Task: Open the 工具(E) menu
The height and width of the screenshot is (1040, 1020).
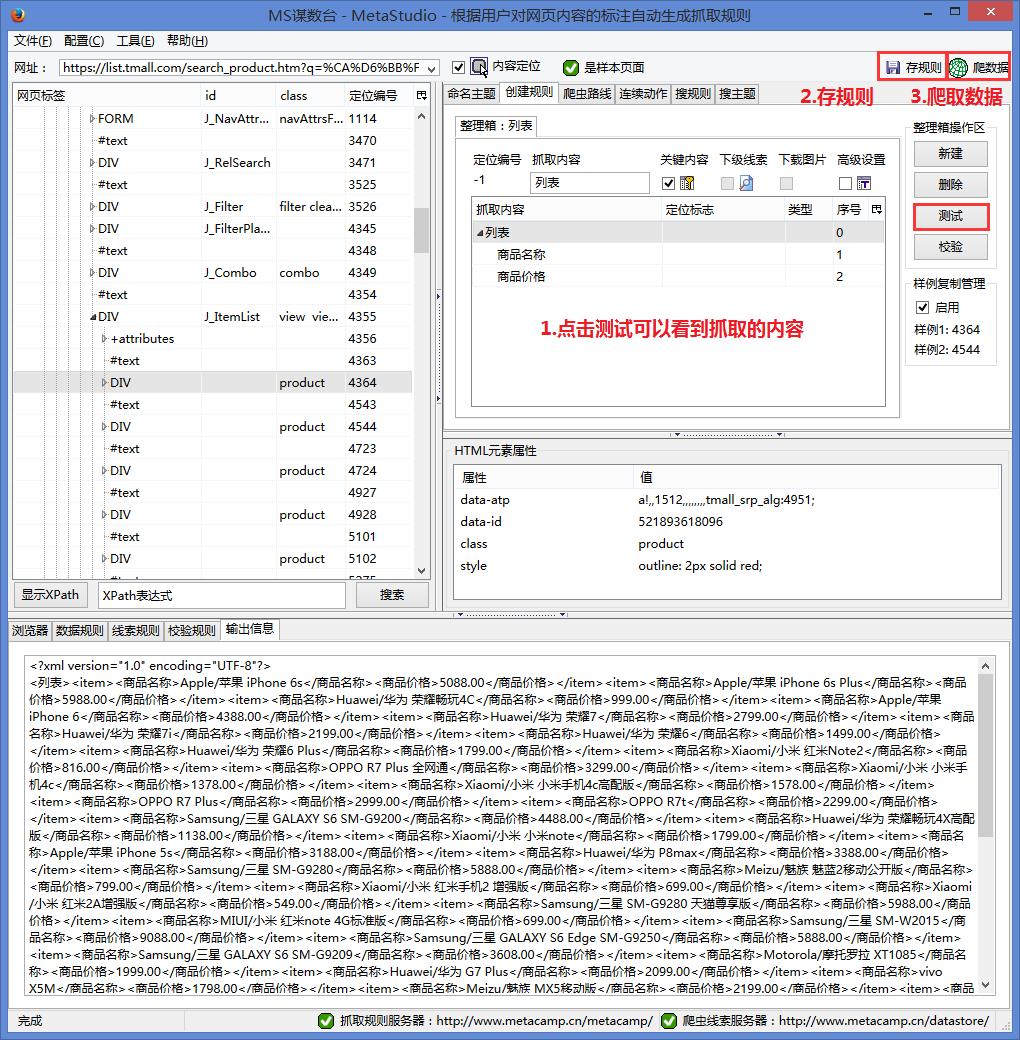Action: pos(135,41)
